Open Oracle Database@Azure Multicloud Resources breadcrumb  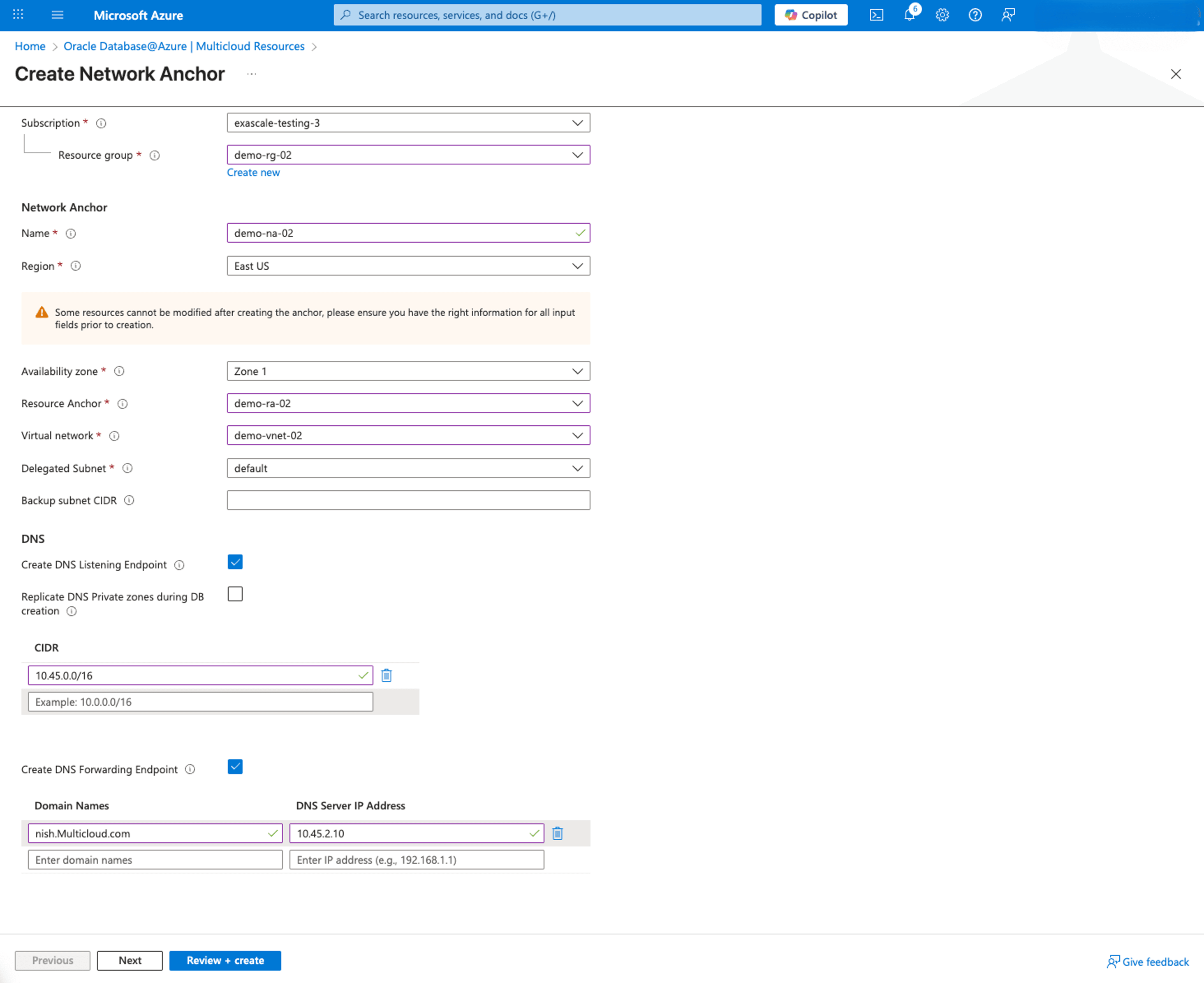(184, 46)
